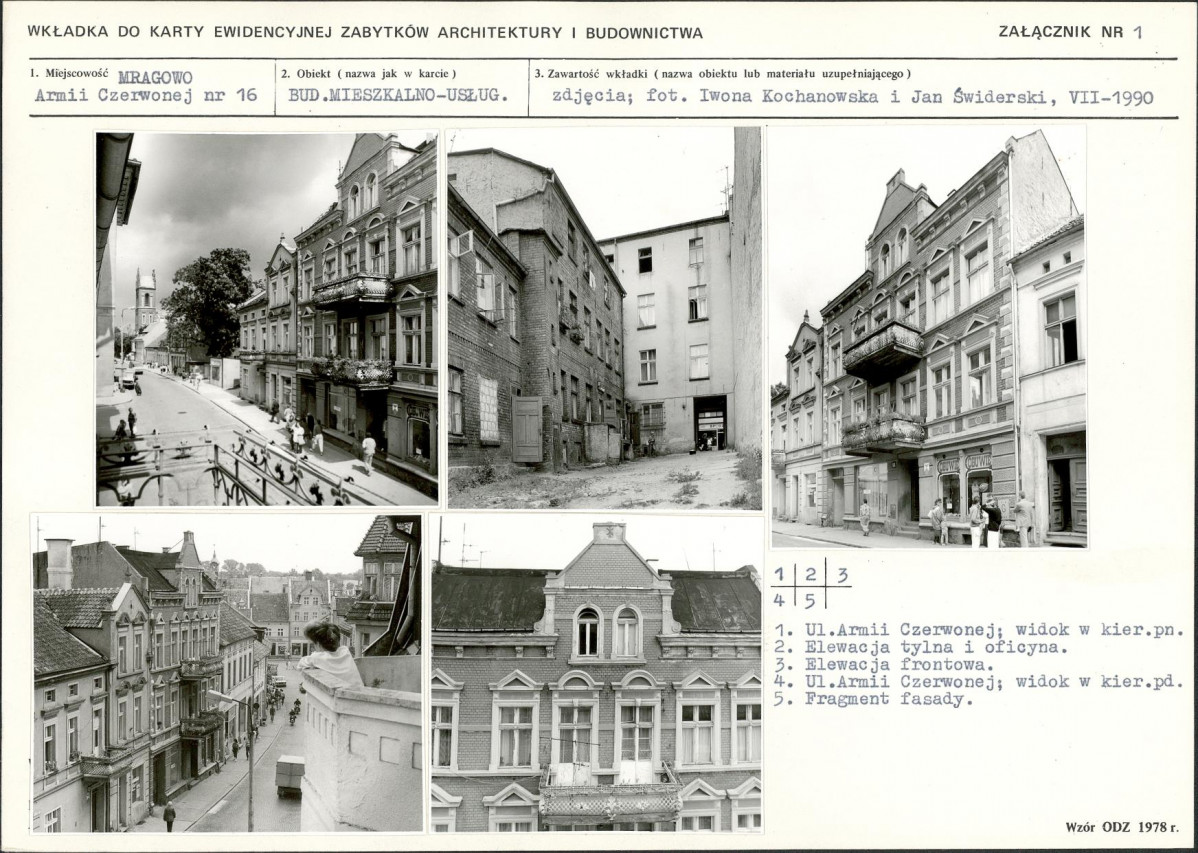The width and height of the screenshot is (1198, 853).
Task: Click the 2. Obiekt field label
Action: pos(368,74)
